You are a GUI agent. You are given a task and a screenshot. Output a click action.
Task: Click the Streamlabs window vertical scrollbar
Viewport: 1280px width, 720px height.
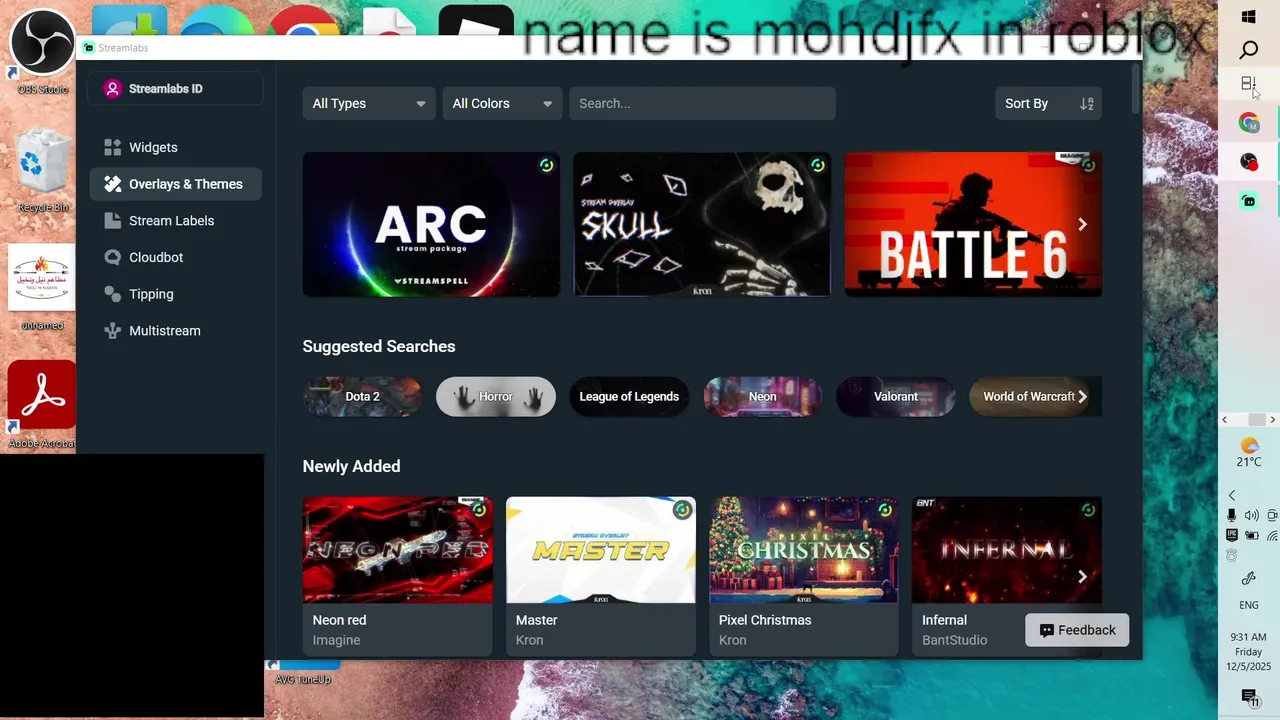1136,88
